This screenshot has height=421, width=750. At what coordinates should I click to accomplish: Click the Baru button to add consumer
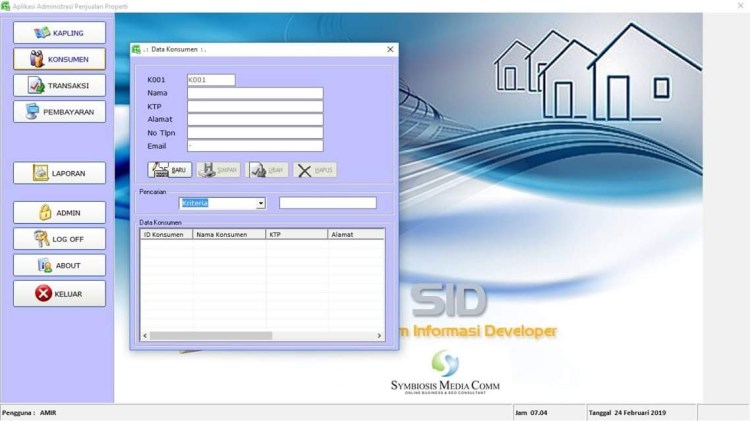(170, 170)
